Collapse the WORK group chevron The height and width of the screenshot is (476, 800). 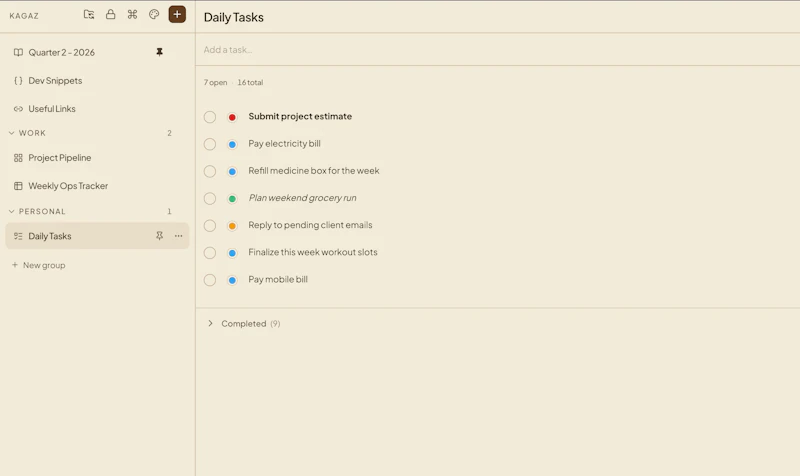click(11, 133)
